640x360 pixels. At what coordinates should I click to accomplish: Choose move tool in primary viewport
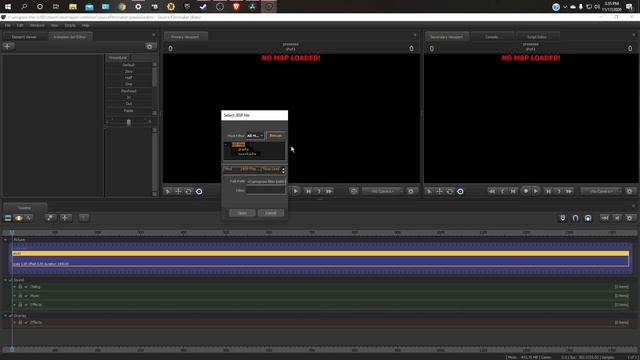coord(178,191)
